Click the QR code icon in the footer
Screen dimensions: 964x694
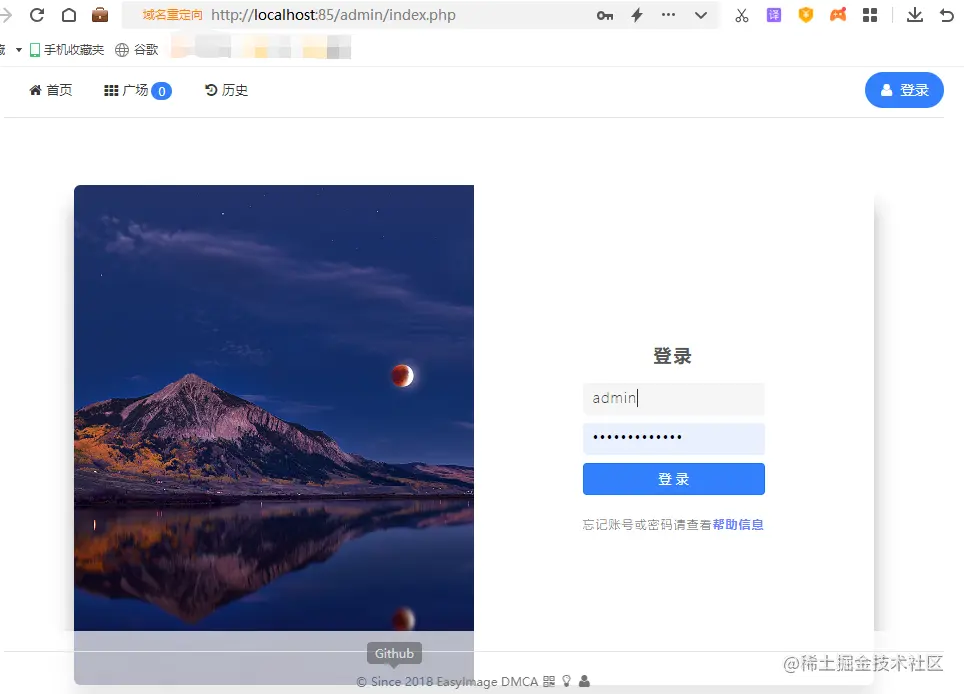pos(549,681)
